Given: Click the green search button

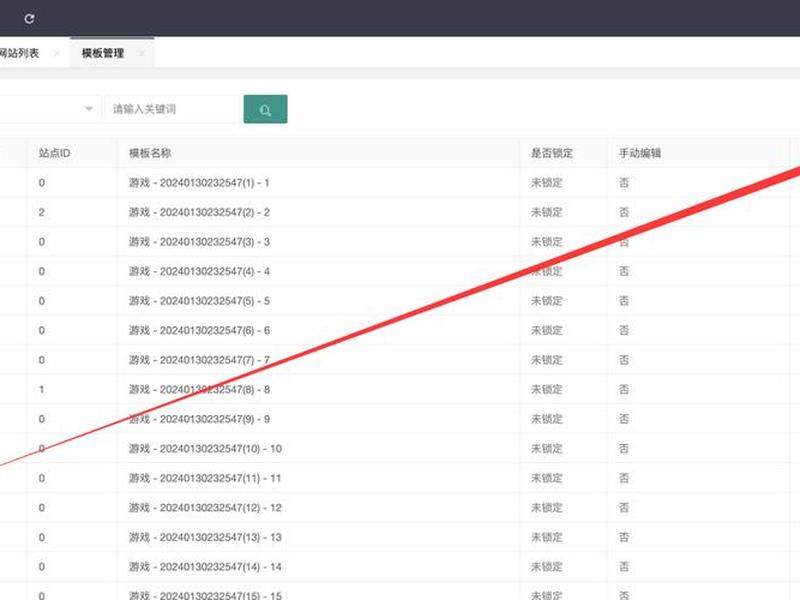Looking at the screenshot, I should click(265, 109).
